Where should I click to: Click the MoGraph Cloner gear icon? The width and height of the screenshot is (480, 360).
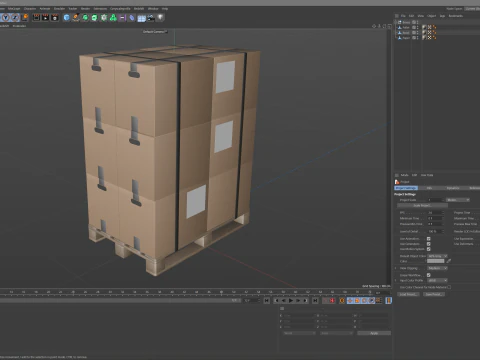104,17
